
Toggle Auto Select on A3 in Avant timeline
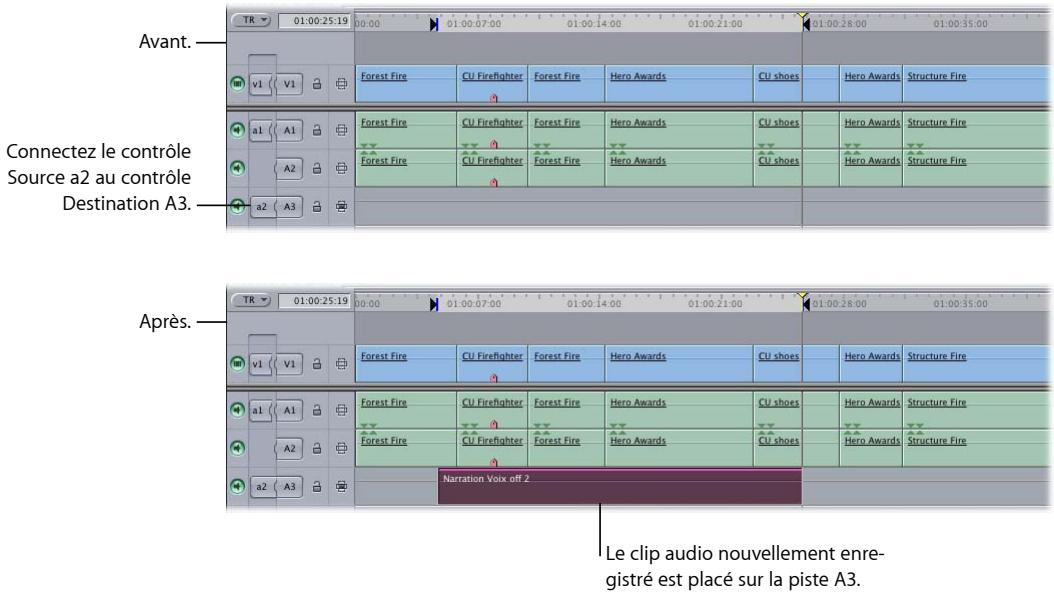tap(341, 207)
